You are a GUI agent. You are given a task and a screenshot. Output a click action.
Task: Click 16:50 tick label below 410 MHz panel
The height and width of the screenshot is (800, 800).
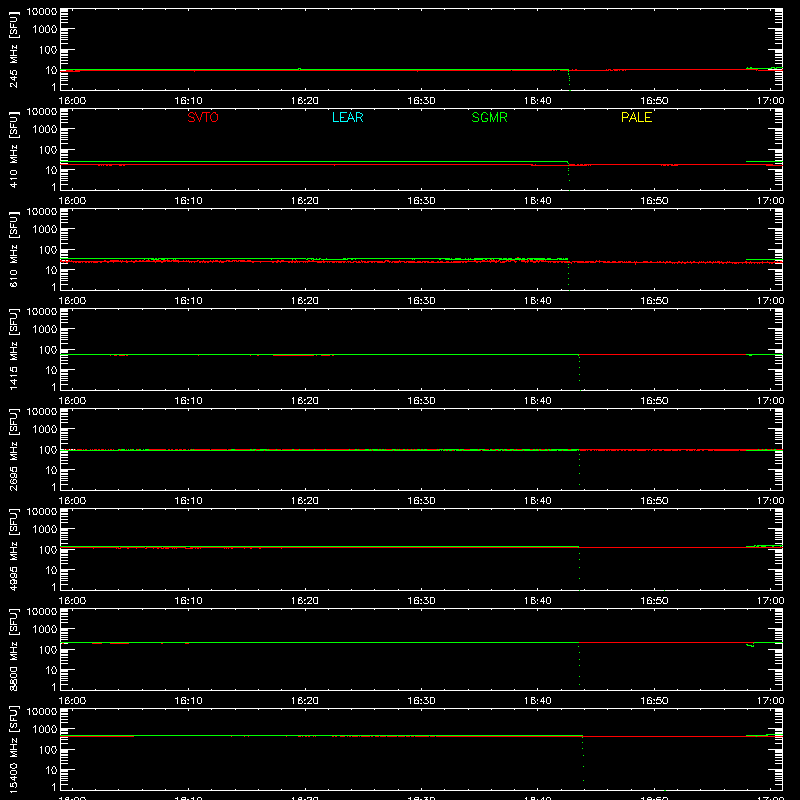(654, 201)
